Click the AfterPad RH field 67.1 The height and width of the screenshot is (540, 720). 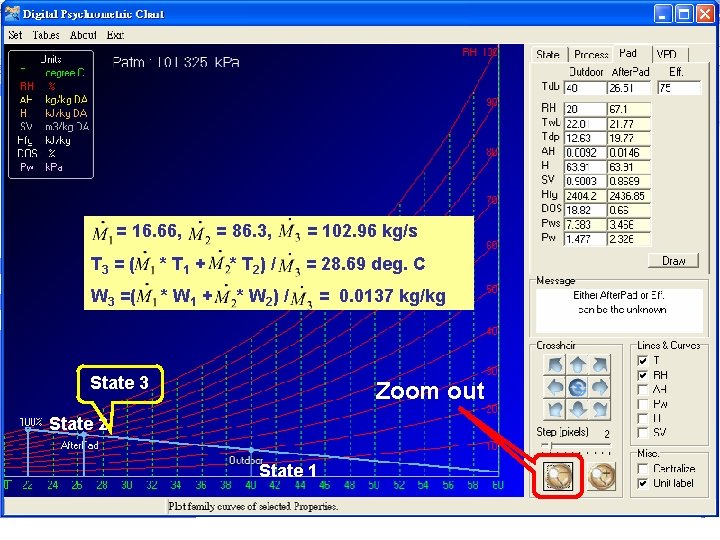[x=629, y=109]
